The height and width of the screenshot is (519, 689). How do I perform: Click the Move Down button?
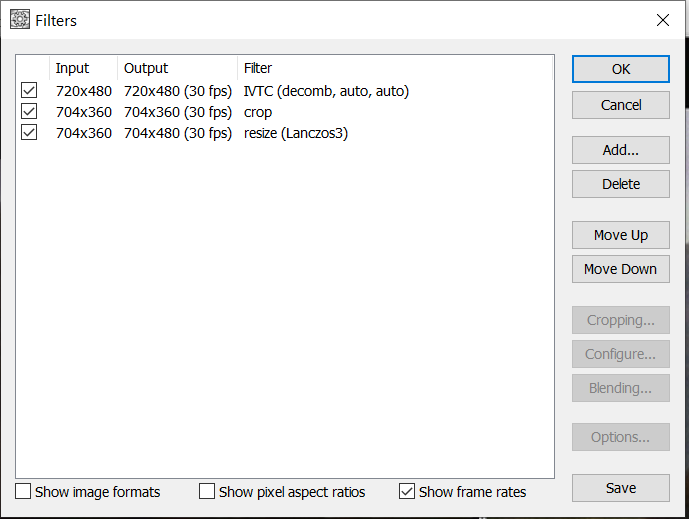coord(621,269)
